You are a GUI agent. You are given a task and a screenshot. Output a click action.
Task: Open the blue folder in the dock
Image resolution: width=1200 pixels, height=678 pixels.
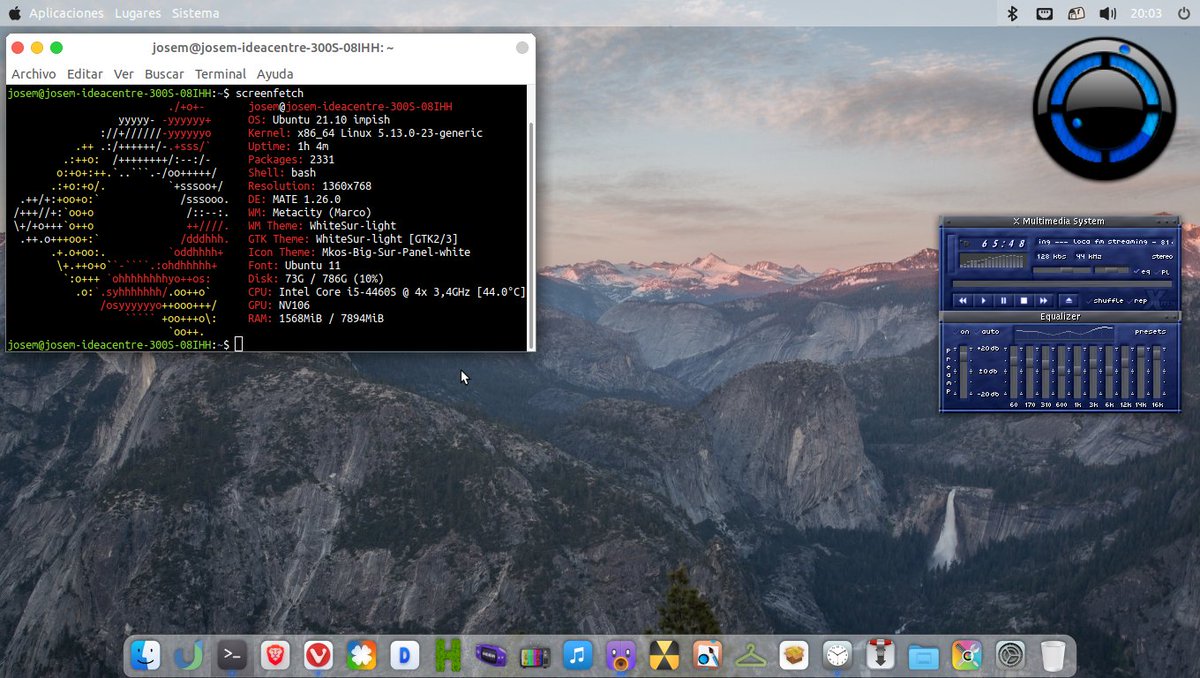(924, 656)
